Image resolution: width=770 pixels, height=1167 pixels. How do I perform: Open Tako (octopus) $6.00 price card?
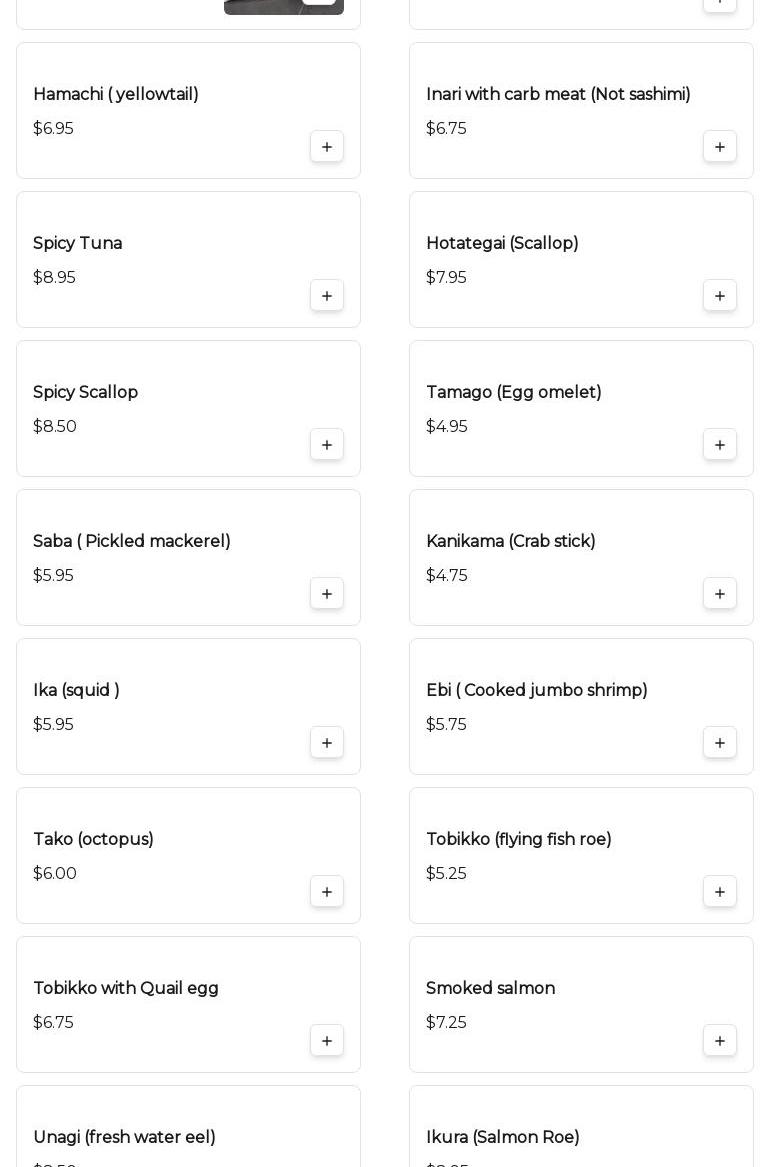[x=150, y=856]
